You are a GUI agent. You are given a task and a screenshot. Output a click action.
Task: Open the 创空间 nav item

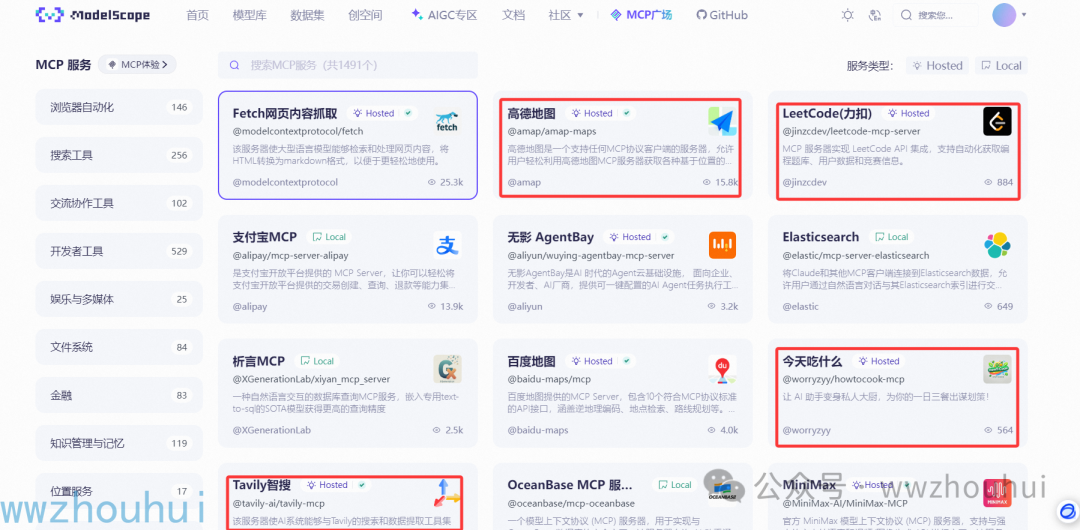(365, 14)
